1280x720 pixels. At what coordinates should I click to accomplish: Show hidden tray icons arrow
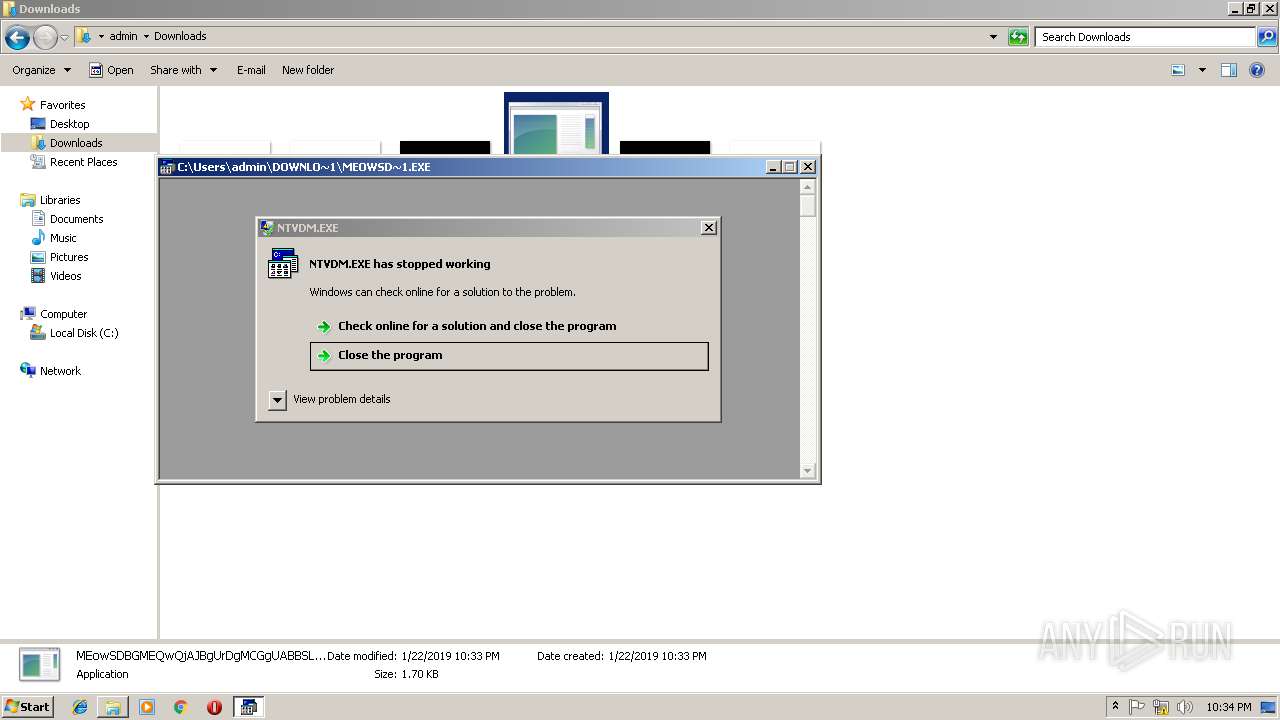[x=1115, y=707]
